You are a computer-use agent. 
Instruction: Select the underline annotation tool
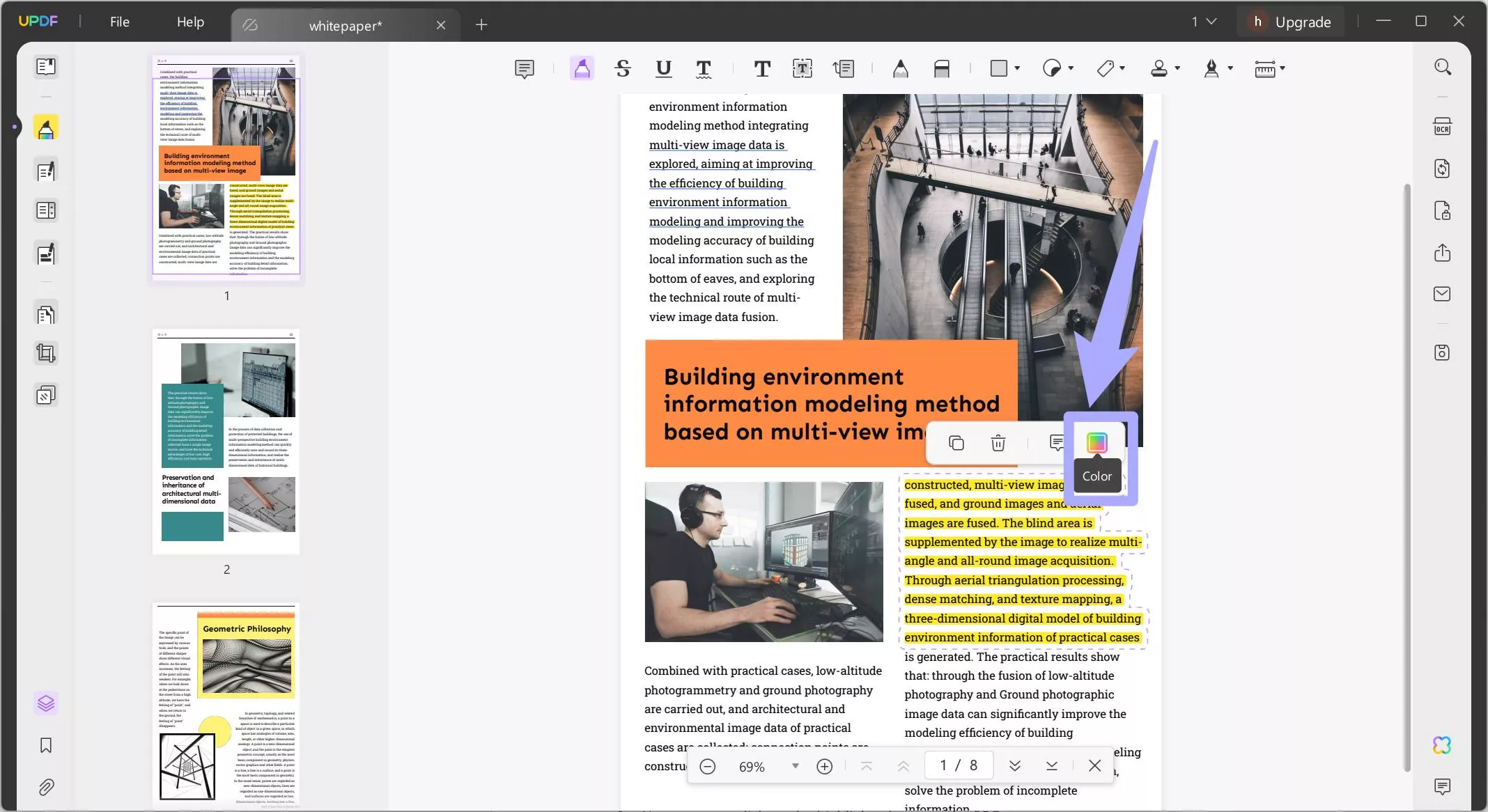pyautogui.click(x=663, y=68)
